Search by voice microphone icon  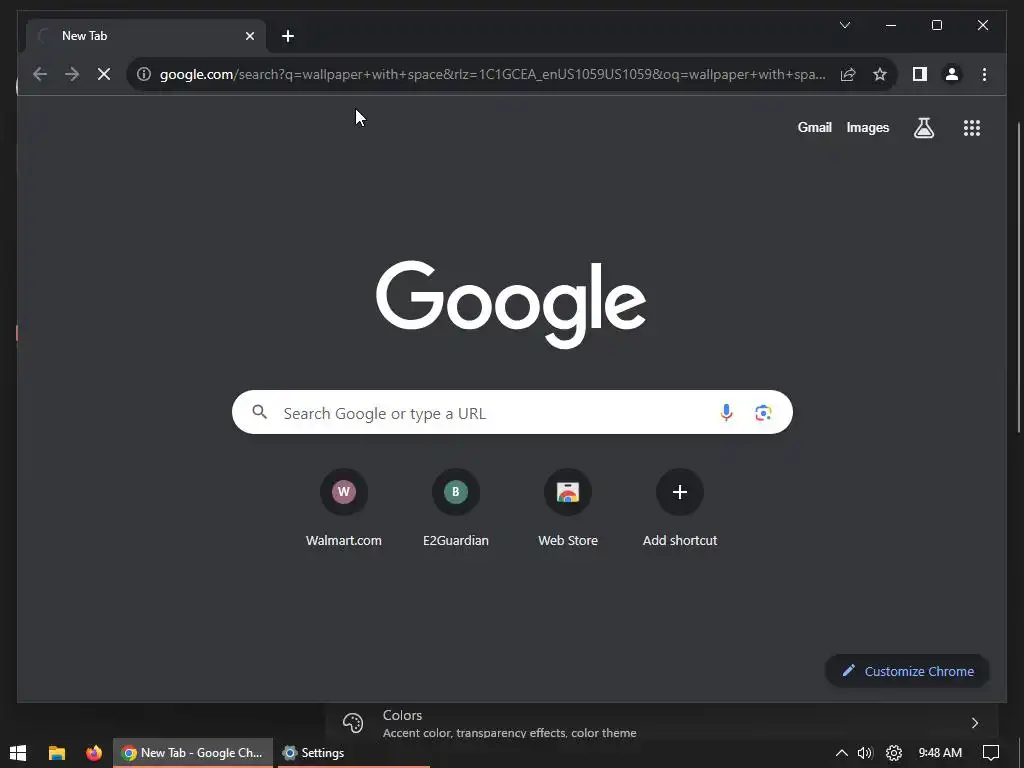click(726, 413)
